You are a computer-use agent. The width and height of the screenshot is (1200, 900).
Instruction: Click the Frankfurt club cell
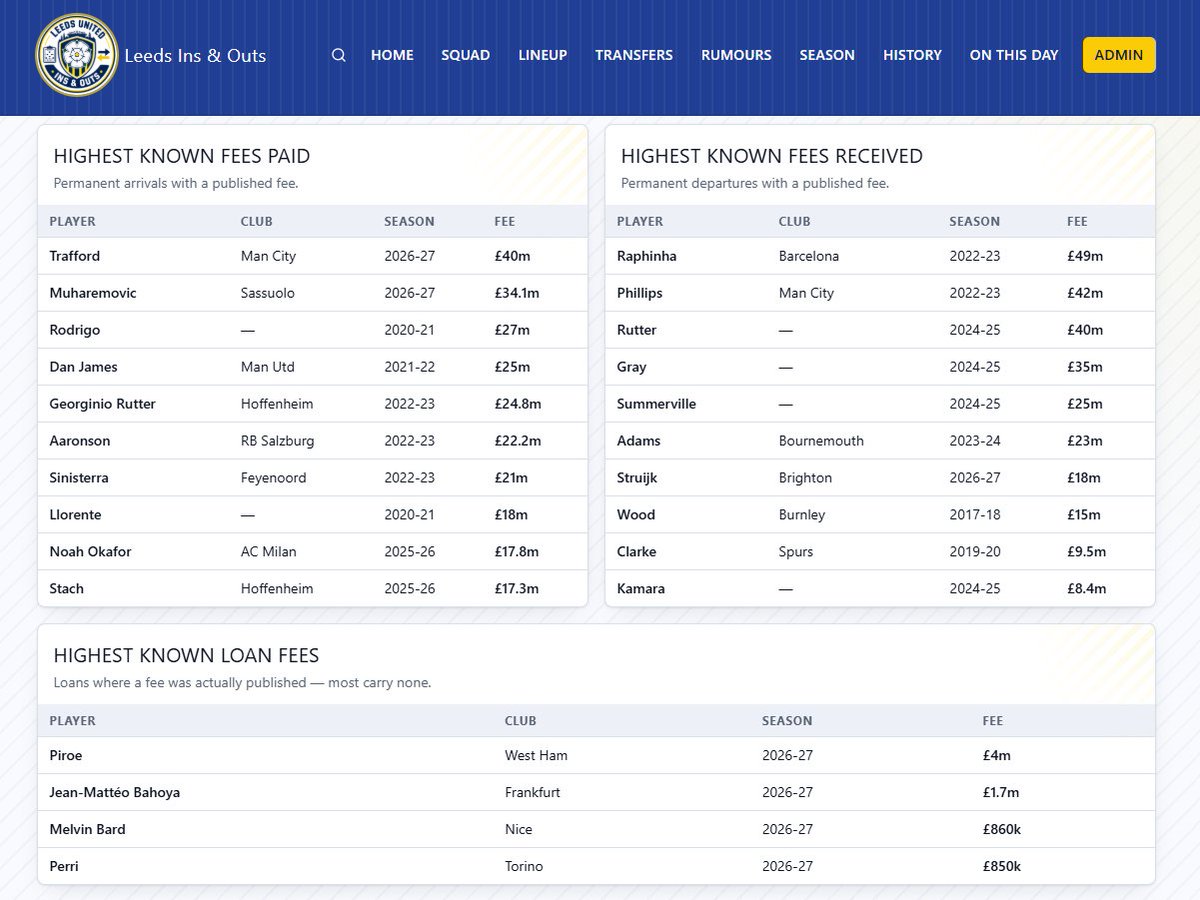[x=533, y=792]
